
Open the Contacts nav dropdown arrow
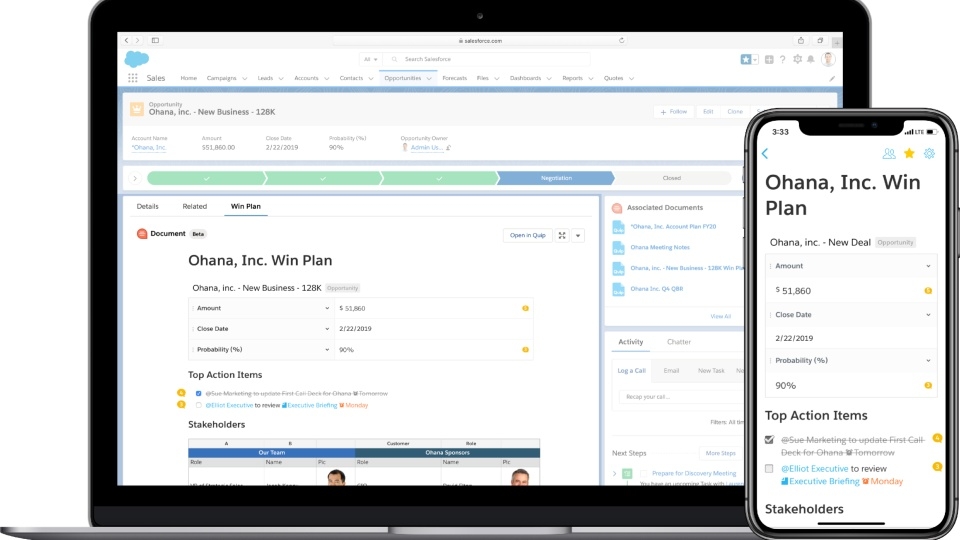[371, 78]
